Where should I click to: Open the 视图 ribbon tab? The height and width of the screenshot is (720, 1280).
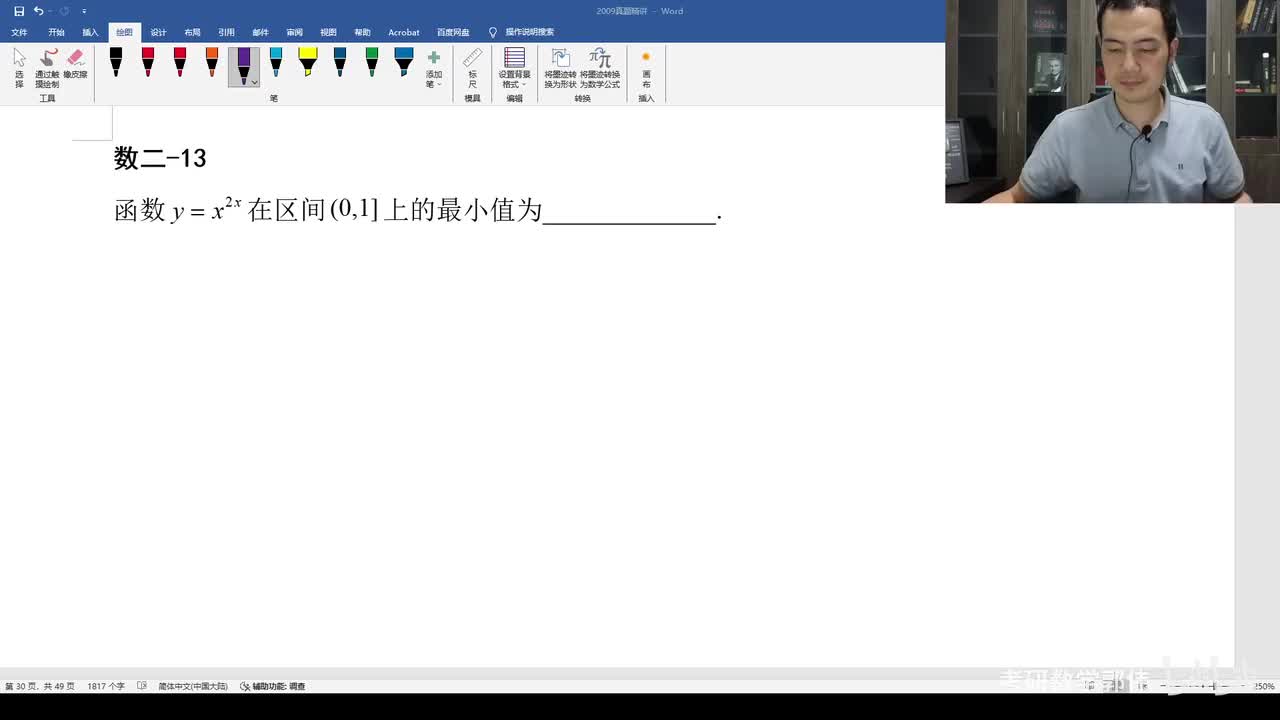[328, 32]
